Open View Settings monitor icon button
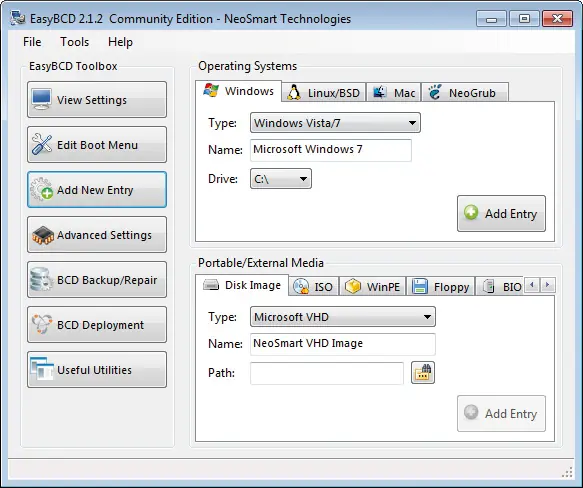The height and width of the screenshot is (488, 583). point(41,99)
